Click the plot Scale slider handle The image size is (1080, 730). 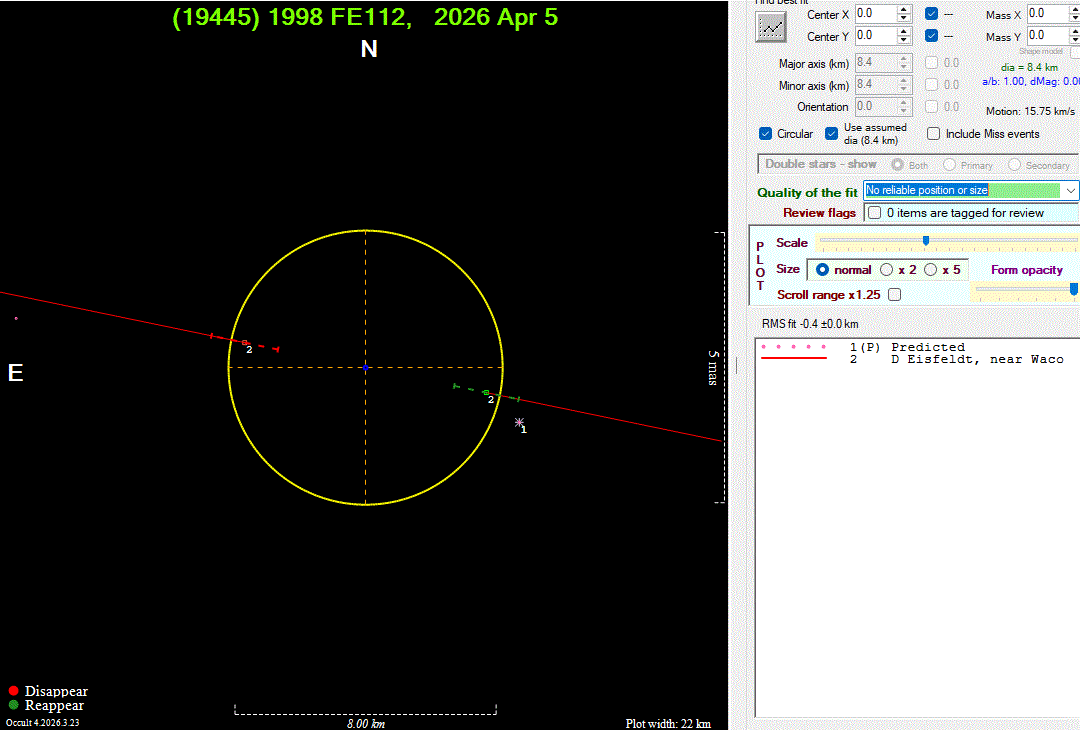(x=926, y=241)
